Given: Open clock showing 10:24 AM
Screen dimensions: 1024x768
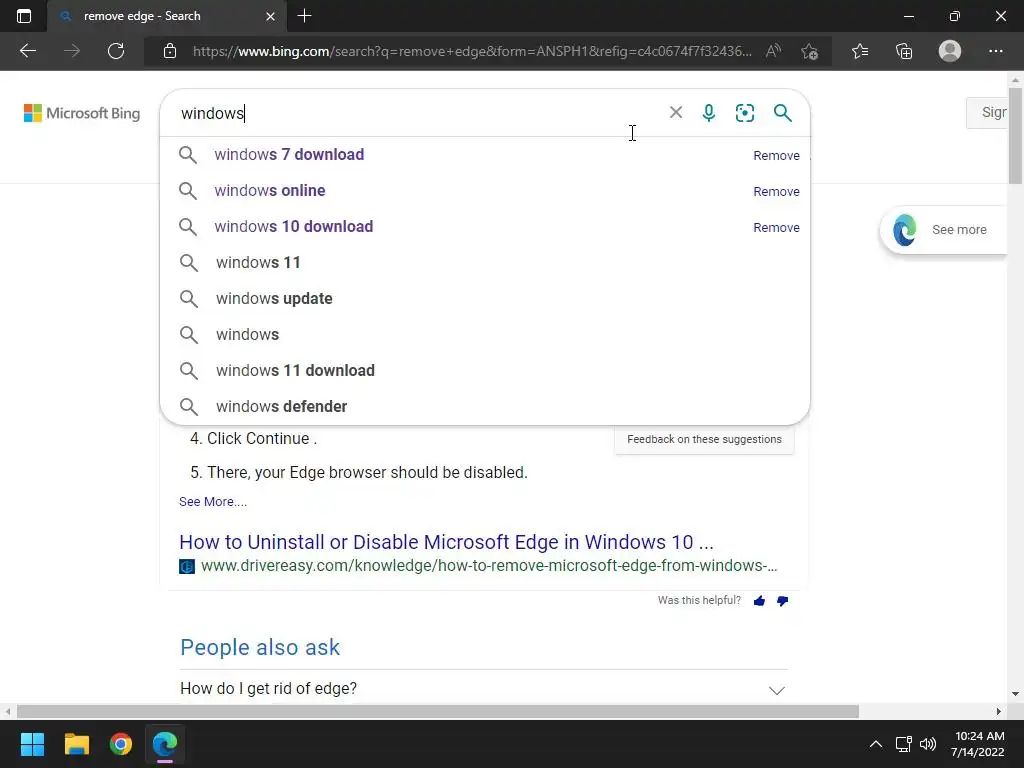Looking at the screenshot, I should pyautogui.click(x=978, y=744).
